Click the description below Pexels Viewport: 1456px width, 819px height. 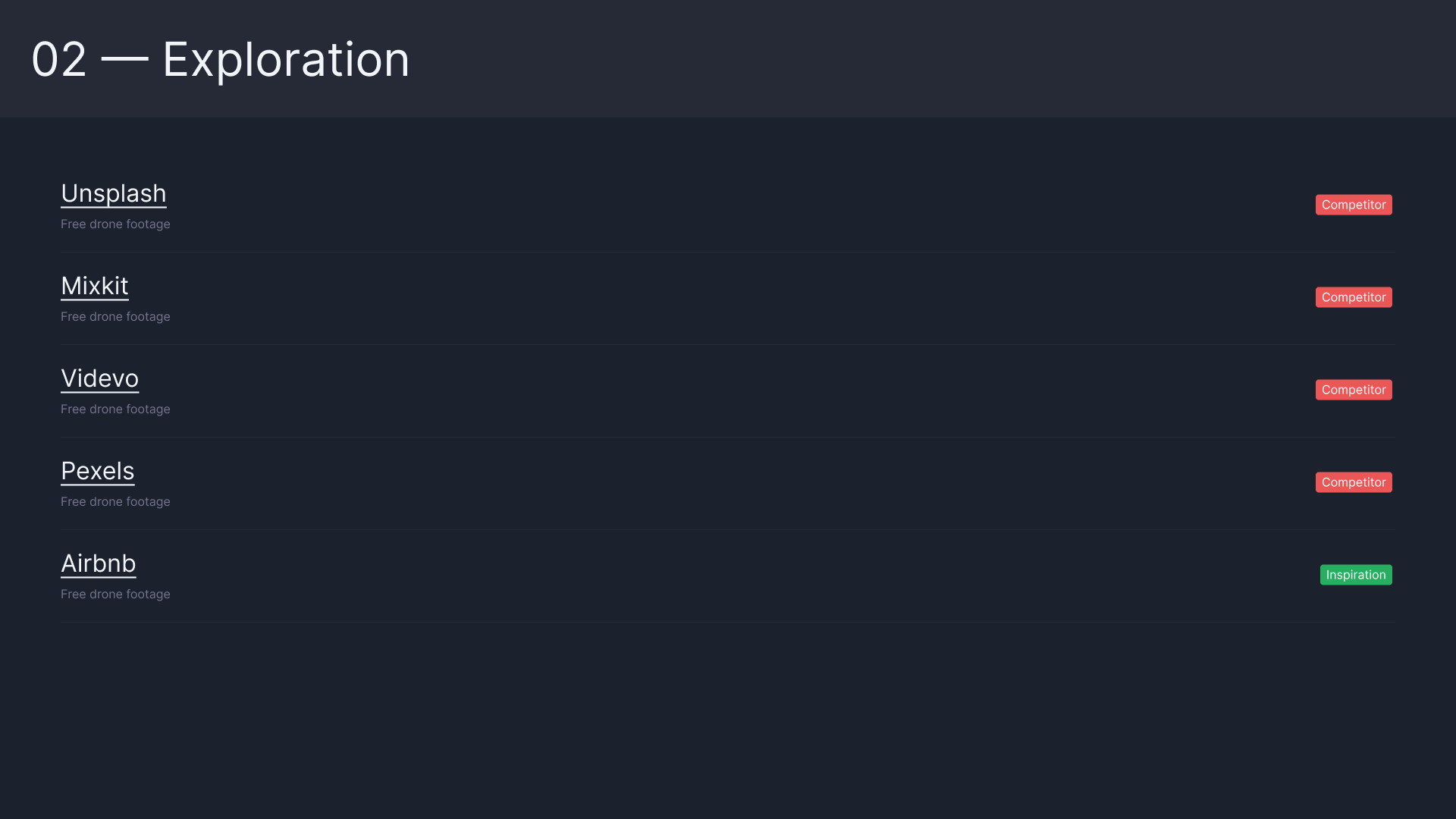point(115,502)
